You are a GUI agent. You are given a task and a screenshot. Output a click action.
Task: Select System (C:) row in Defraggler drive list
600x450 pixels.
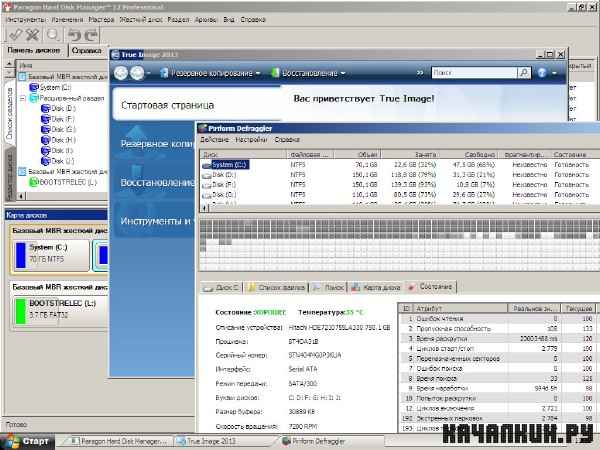point(399,165)
